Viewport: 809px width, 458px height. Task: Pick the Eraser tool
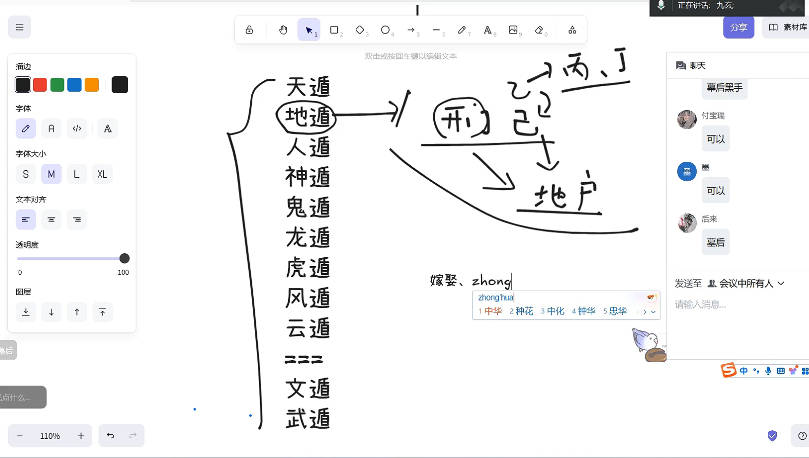539,30
